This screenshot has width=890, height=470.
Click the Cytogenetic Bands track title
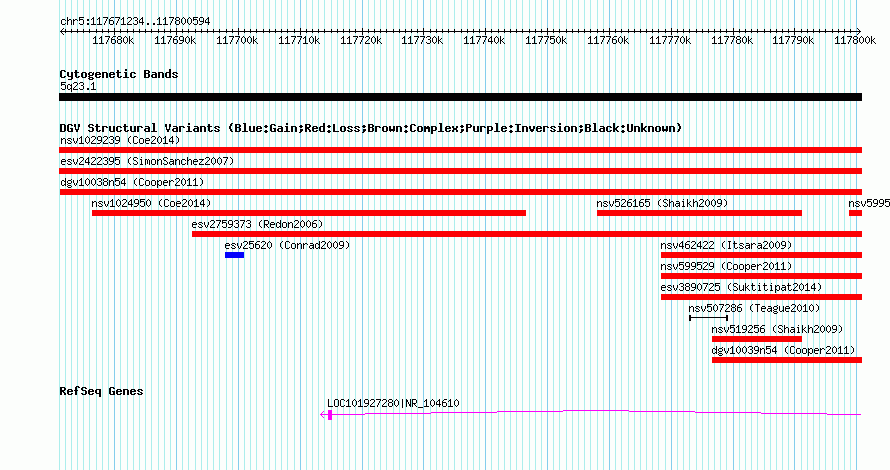pyautogui.click(x=119, y=74)
